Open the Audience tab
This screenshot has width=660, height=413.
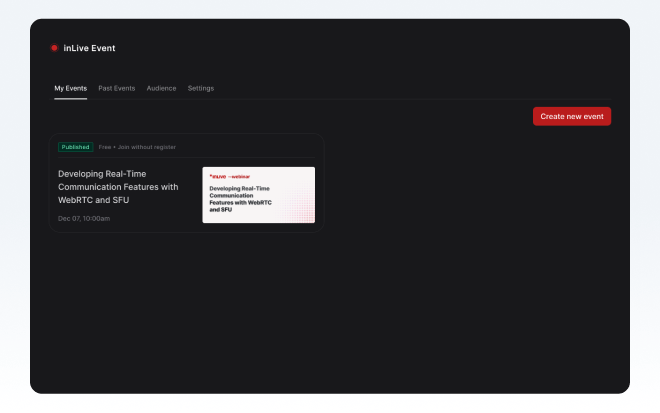[161, 88]
